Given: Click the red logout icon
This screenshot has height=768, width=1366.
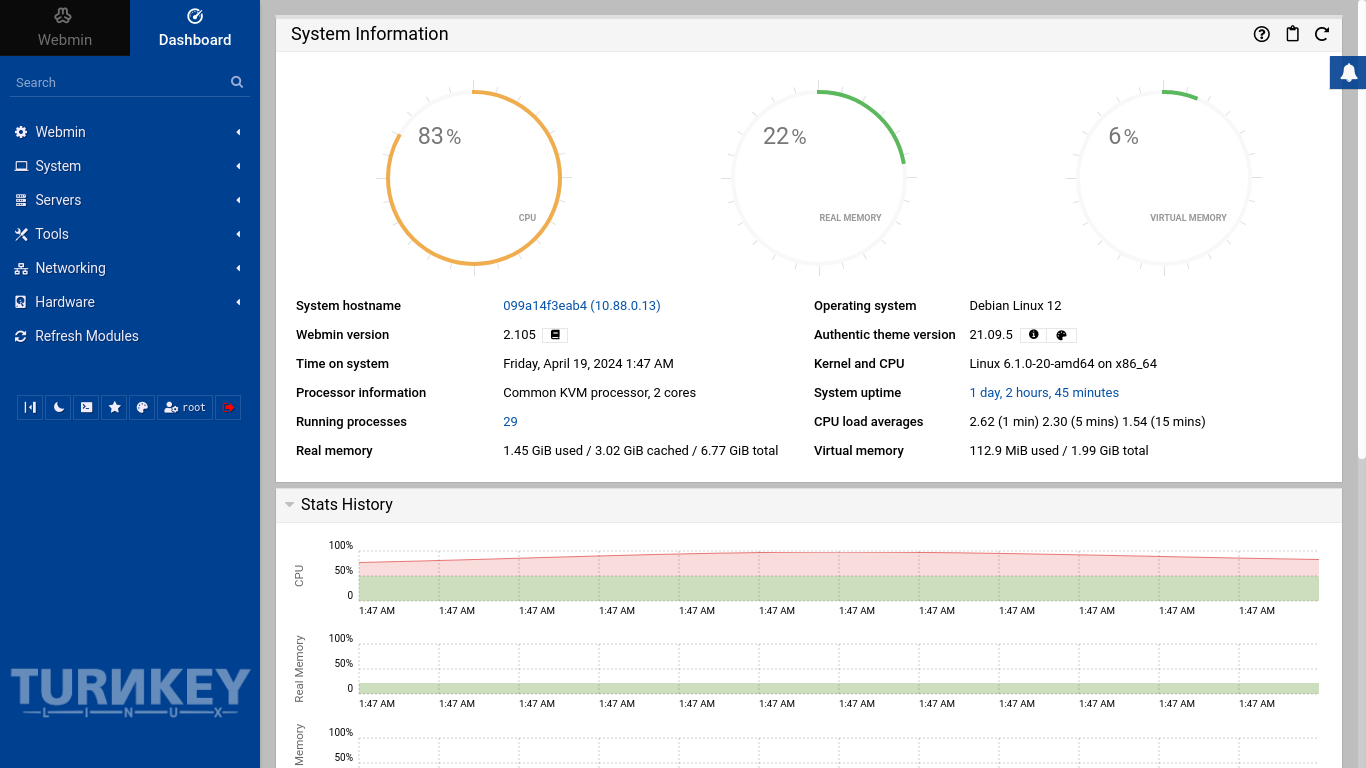Looking at the screenshot, I should (228, 407).
